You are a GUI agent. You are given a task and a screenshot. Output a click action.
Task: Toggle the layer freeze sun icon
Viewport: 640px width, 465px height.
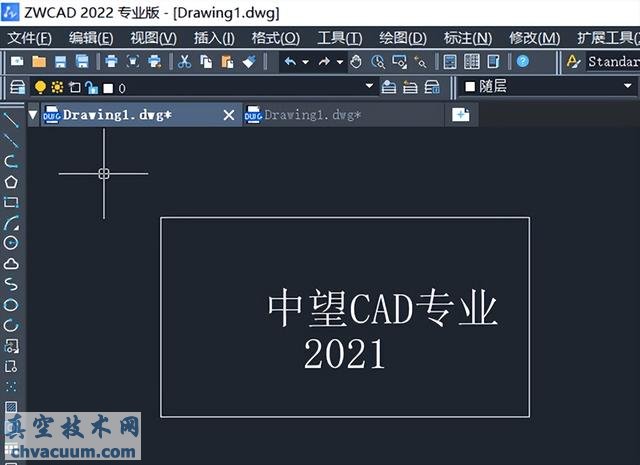point(57,87)
